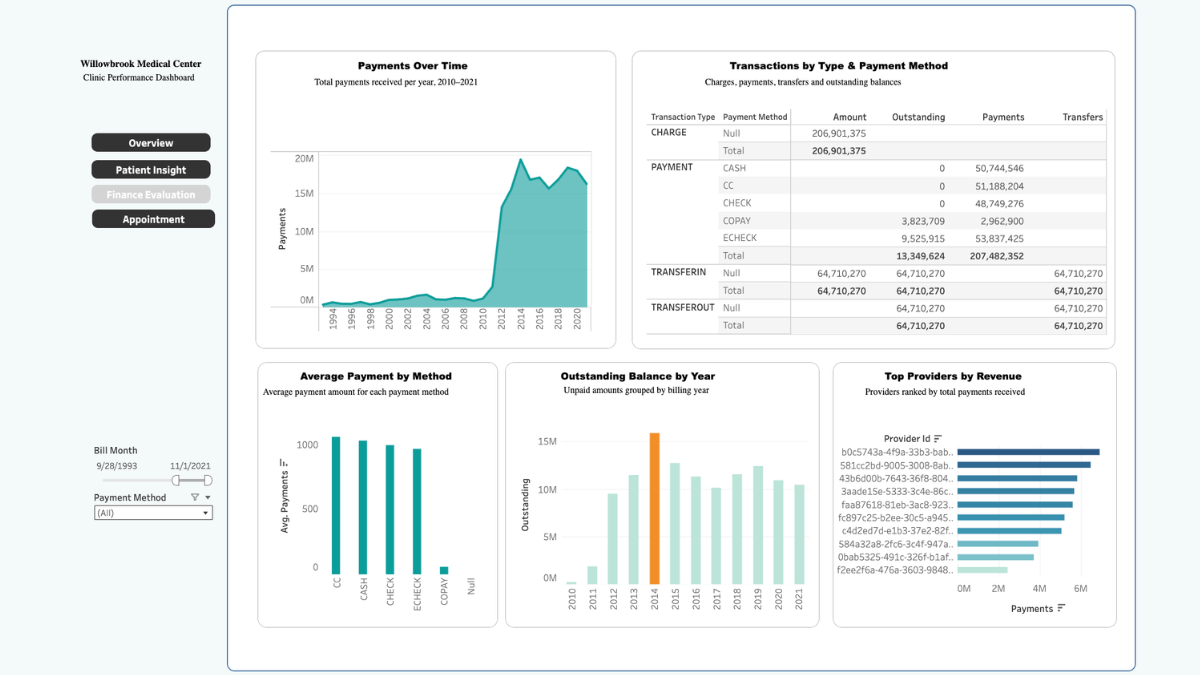Open the Patient Insight page
The width and height of the screenshot is (1200, 675).
click(x=151, y=170)
